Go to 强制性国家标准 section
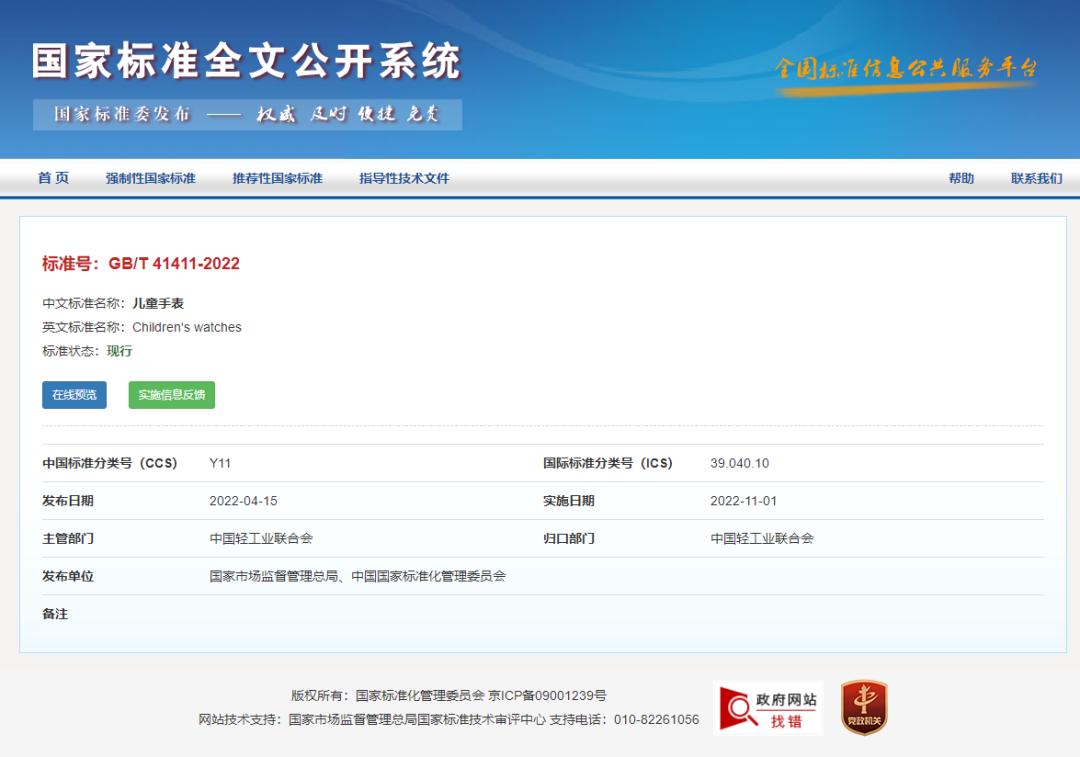 point(150,178)
